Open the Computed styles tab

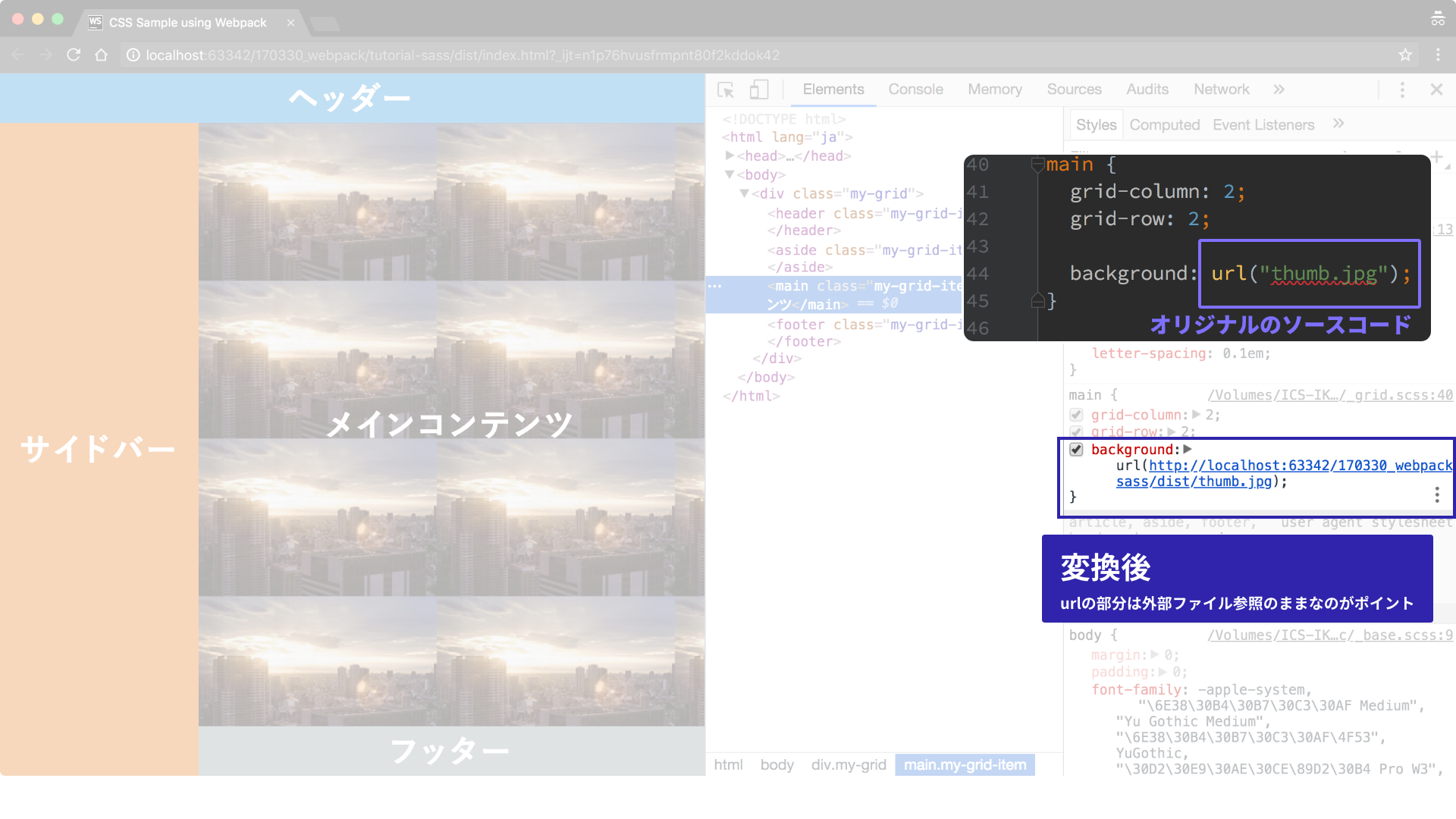(1164, 125)
